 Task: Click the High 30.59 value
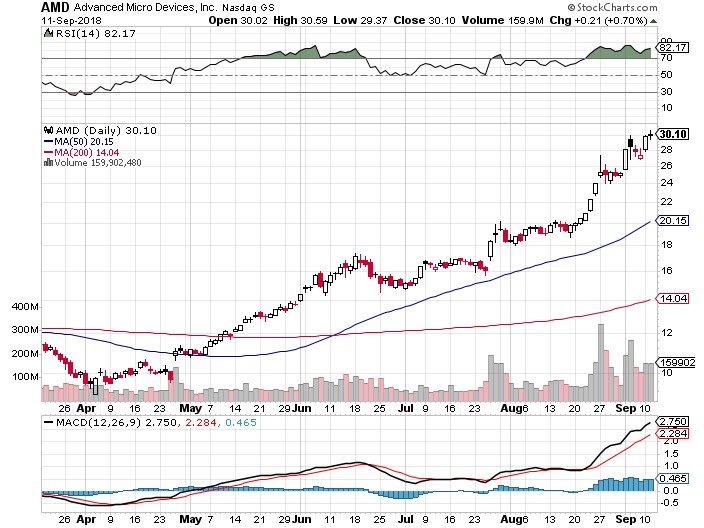point(300,20)
